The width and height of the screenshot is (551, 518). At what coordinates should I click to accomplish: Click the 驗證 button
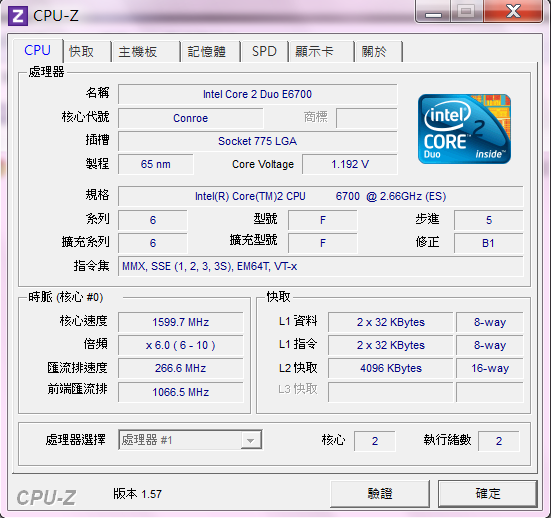point(380,494)
